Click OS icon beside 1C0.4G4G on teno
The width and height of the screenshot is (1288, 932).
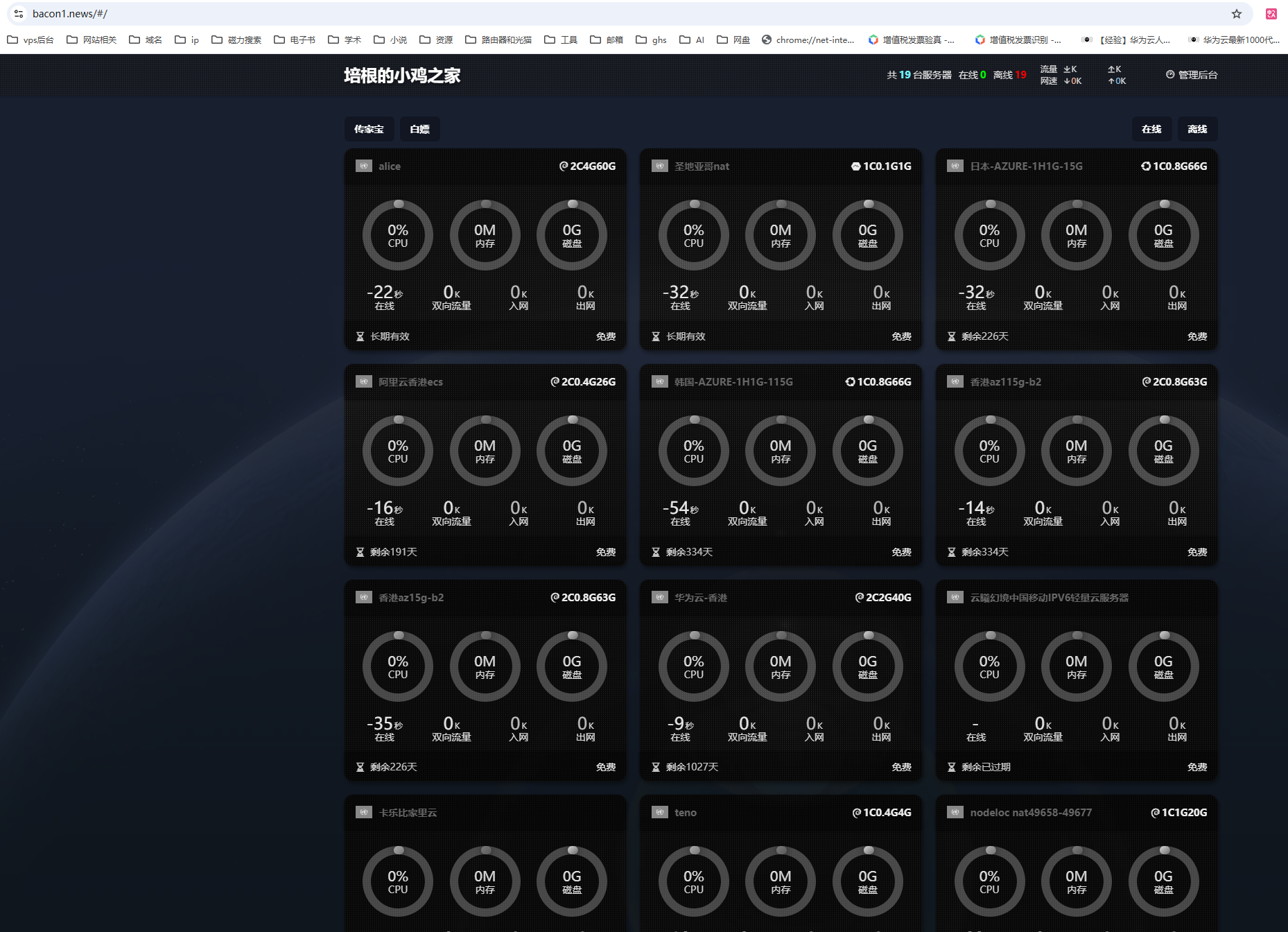(x=857, y=812)
